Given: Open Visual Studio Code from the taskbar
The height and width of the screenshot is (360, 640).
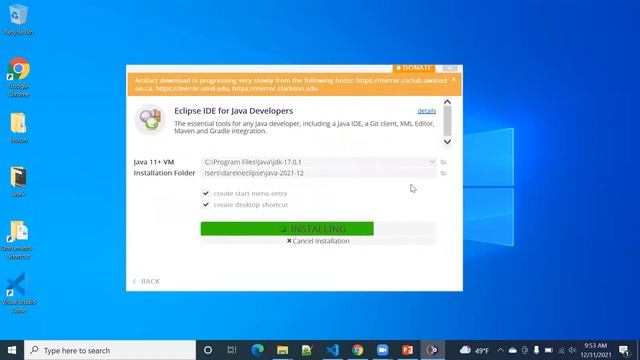Looking at the screenshot, I should click(x=332, y=350).
